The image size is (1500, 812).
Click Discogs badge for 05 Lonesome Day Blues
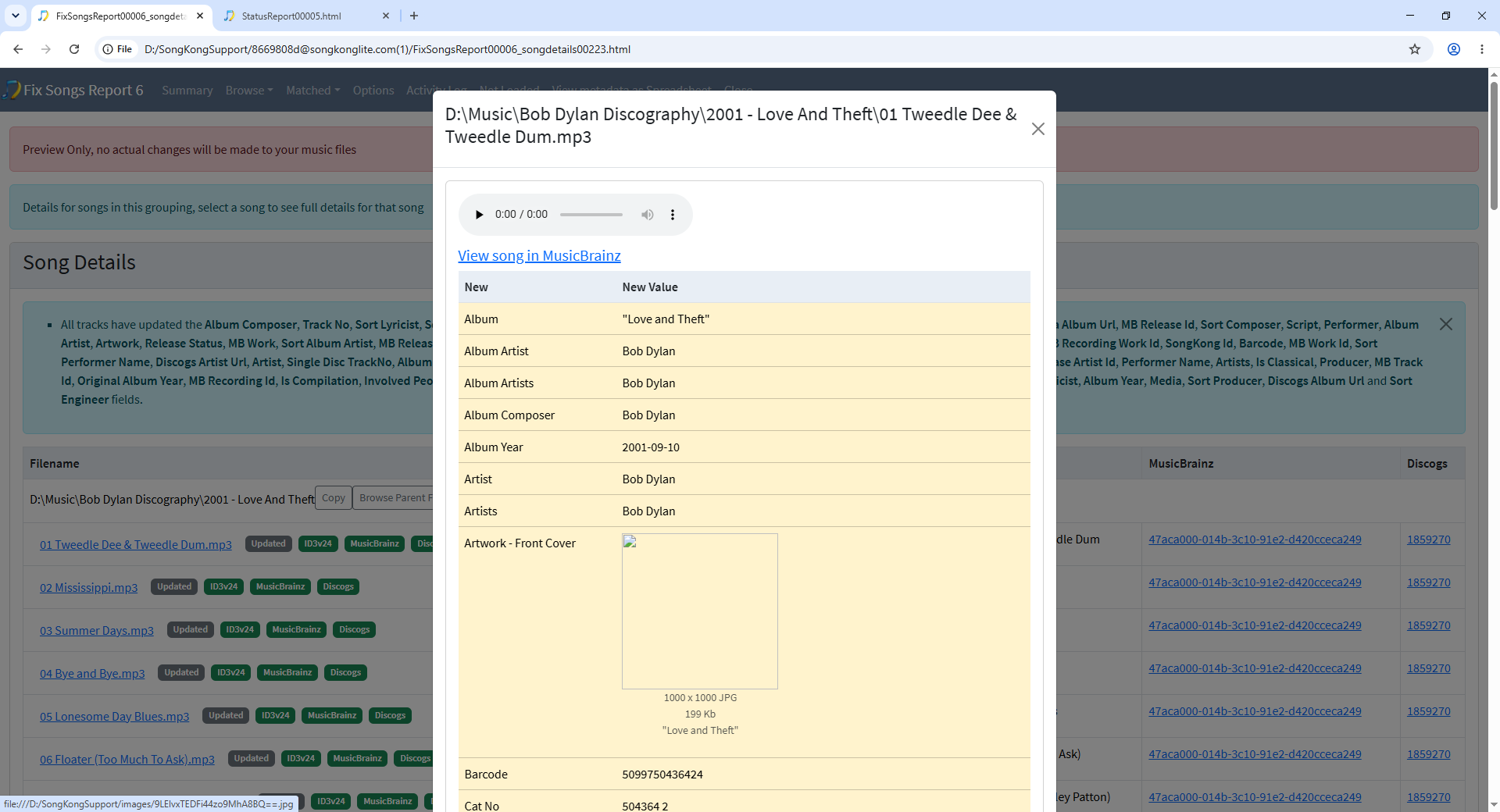pos(390,715)
